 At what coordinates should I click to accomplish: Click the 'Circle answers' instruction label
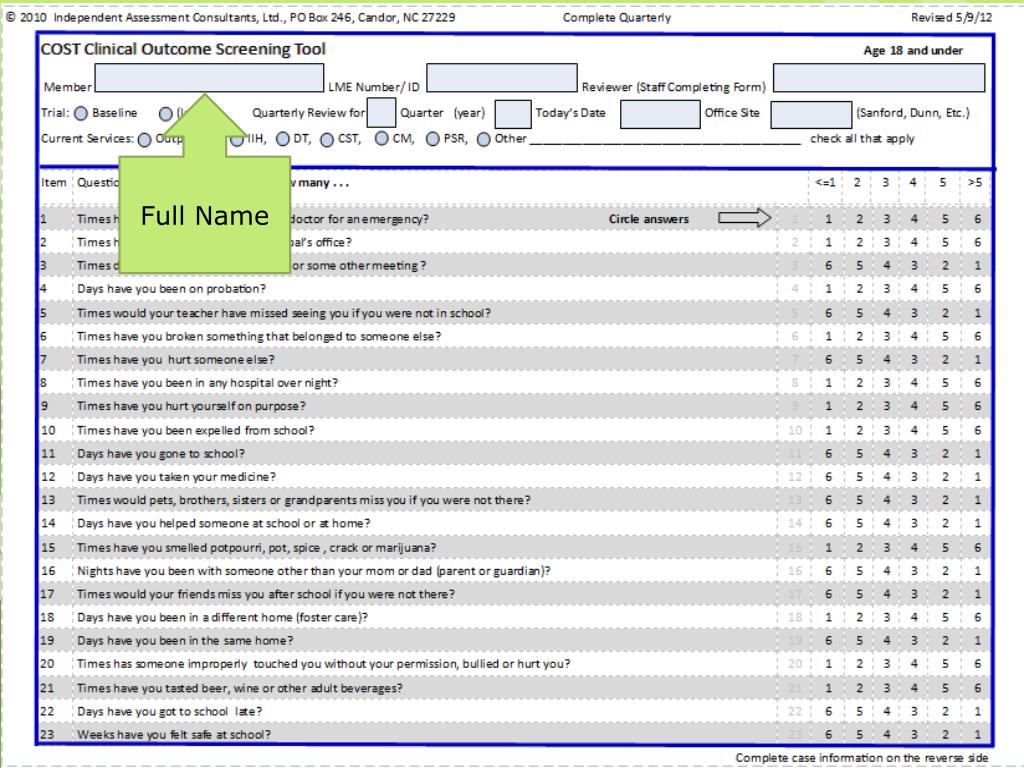pyautogui.click(x=648, y=219)
